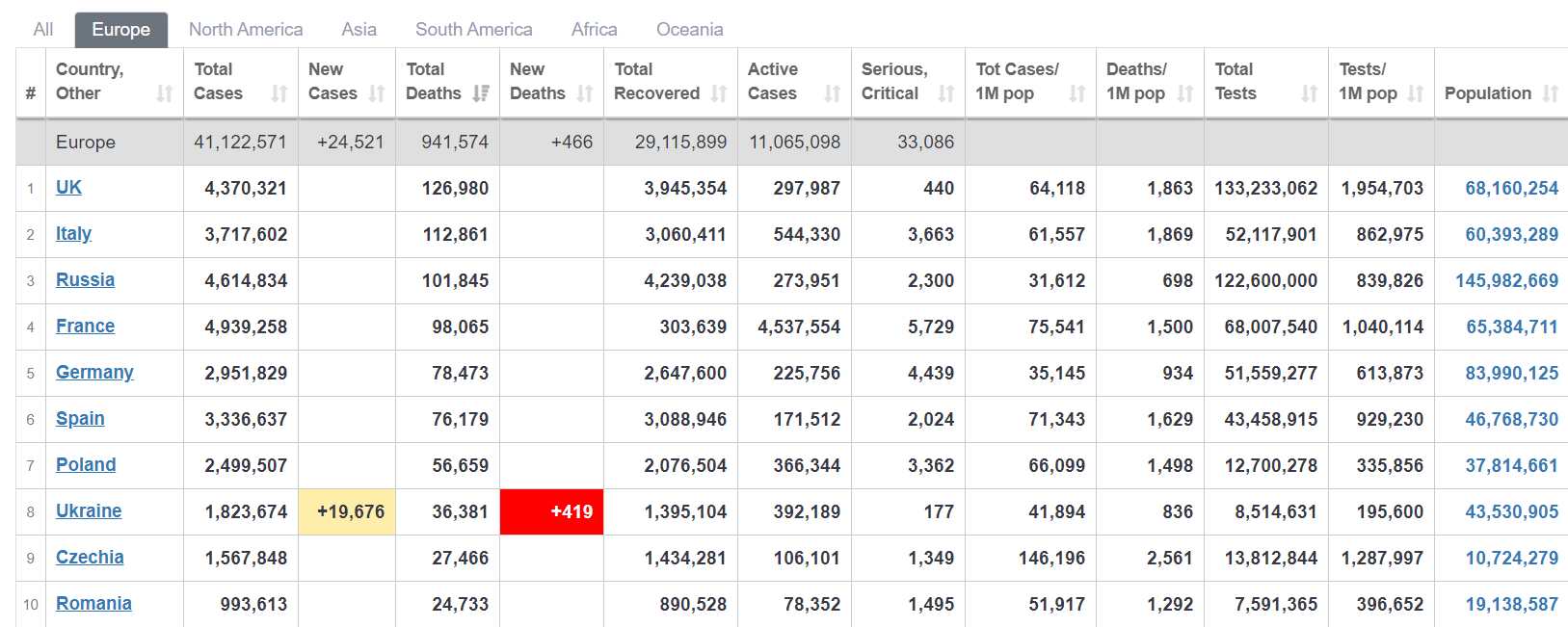Image resolution: width=1568 pixels, height=627 pixels.
Task: Click sort arrows for Total Recovered
Action: tap(719, 93)
